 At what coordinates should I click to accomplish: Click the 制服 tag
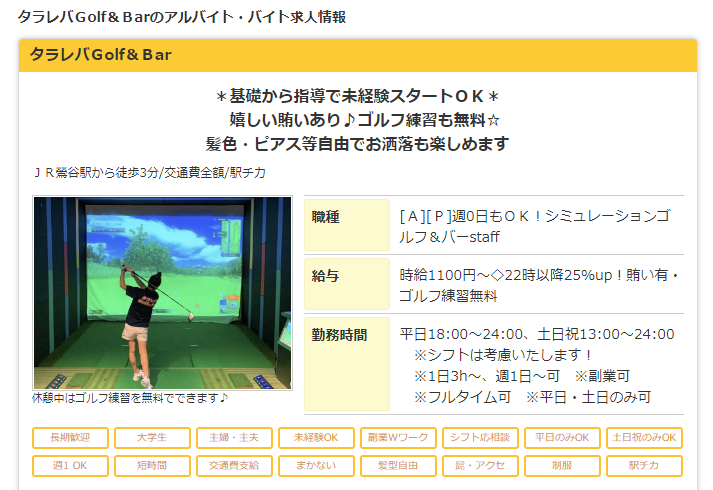(x=562, y=466)
